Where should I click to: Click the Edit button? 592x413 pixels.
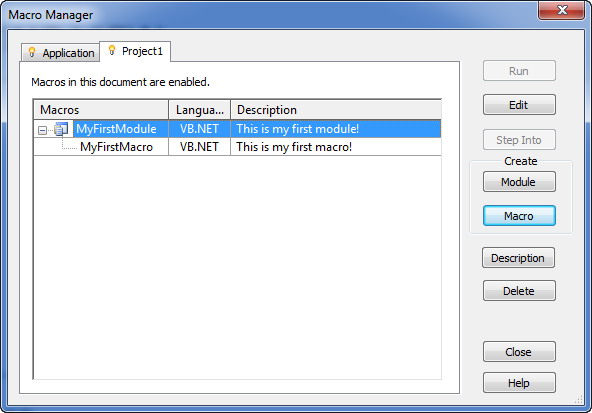(x=519, y=105)
